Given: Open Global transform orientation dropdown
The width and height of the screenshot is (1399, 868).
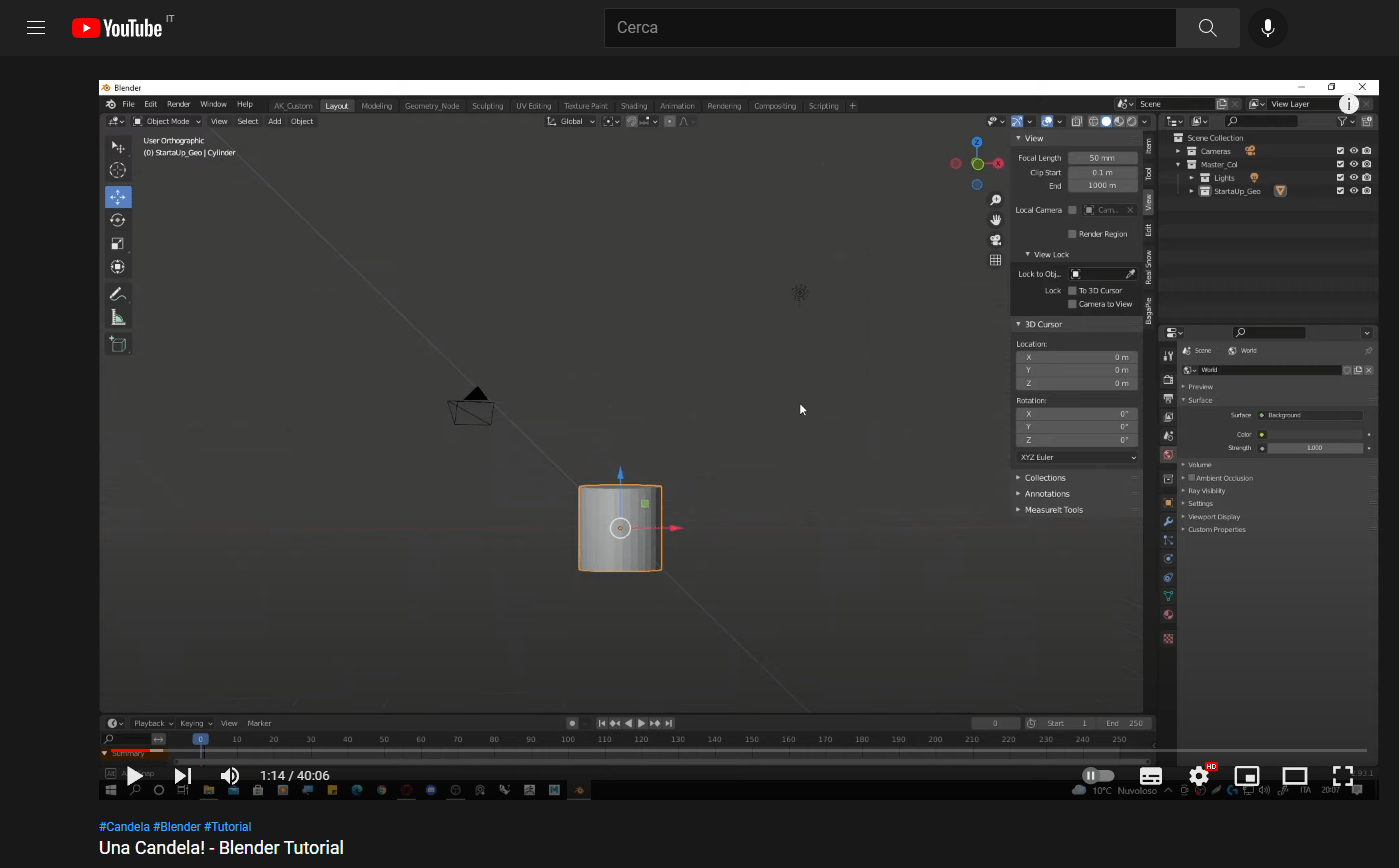Looking at the screenshot, I should 571,121.
